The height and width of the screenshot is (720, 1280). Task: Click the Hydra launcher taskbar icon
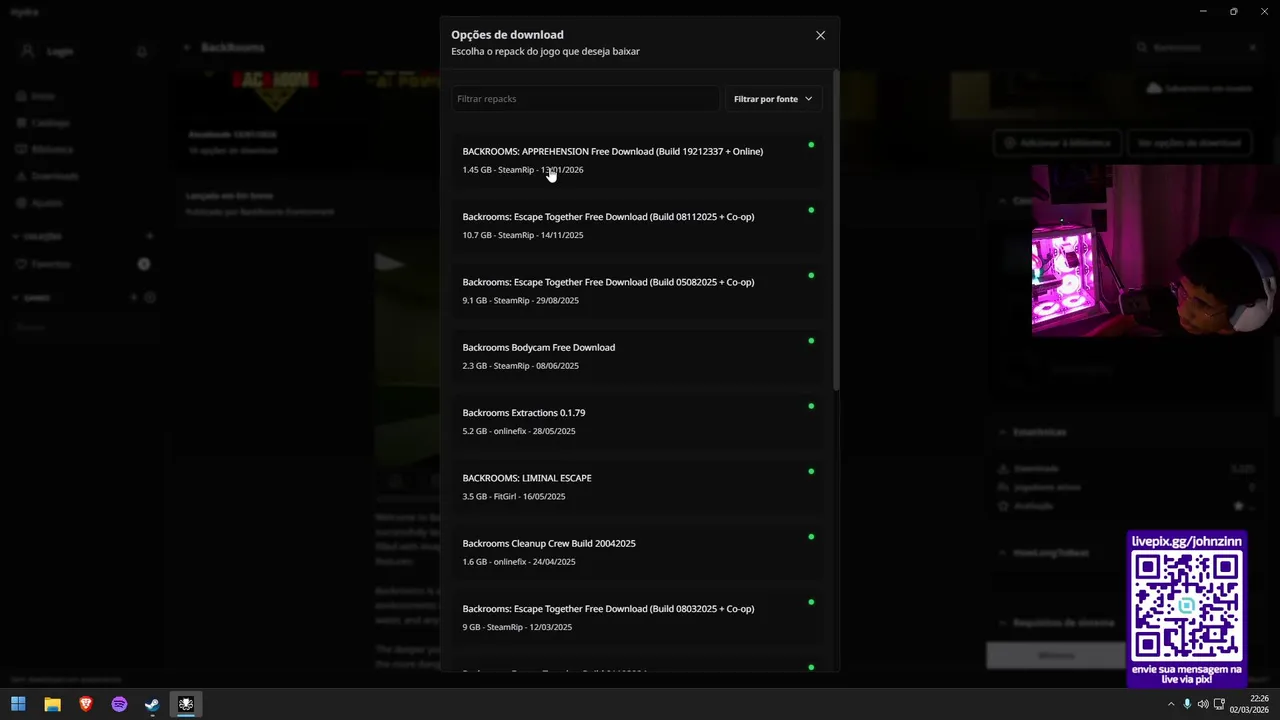186,704
